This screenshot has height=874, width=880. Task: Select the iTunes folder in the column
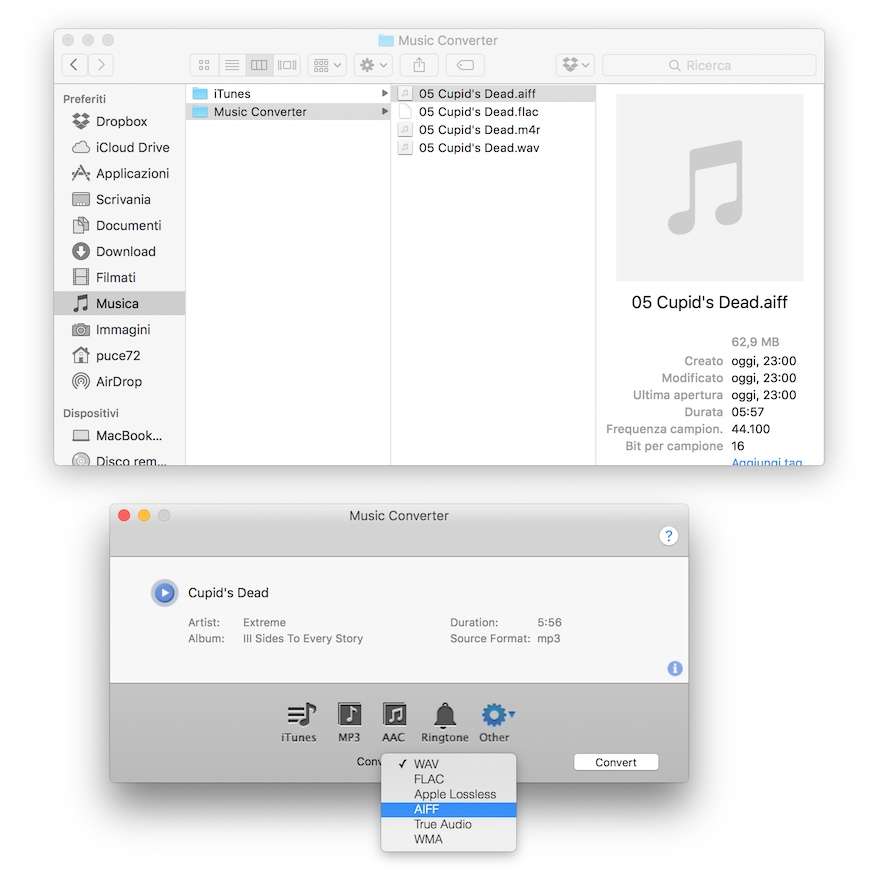click(x=288, y=94)
